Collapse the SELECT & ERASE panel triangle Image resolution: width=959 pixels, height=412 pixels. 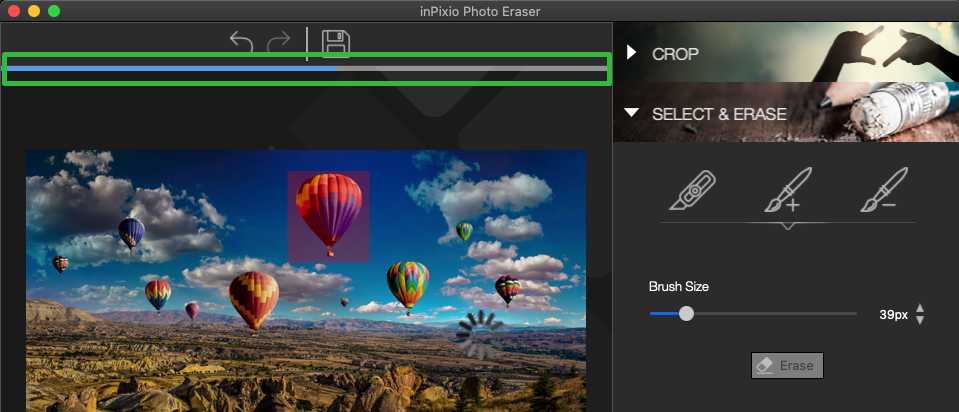(632, 113)
